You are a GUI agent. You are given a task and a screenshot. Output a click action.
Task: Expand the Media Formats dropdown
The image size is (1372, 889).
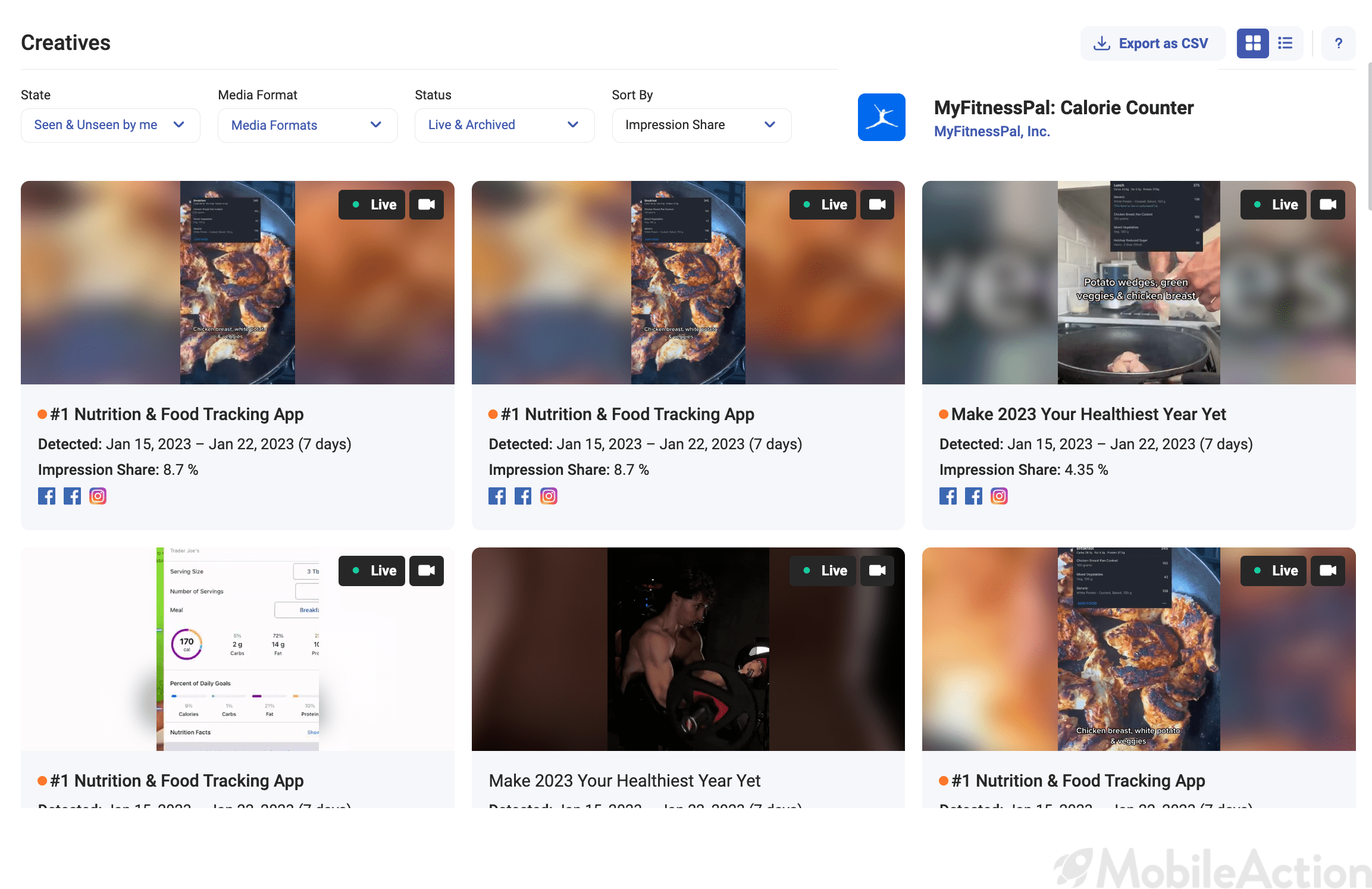308,125
